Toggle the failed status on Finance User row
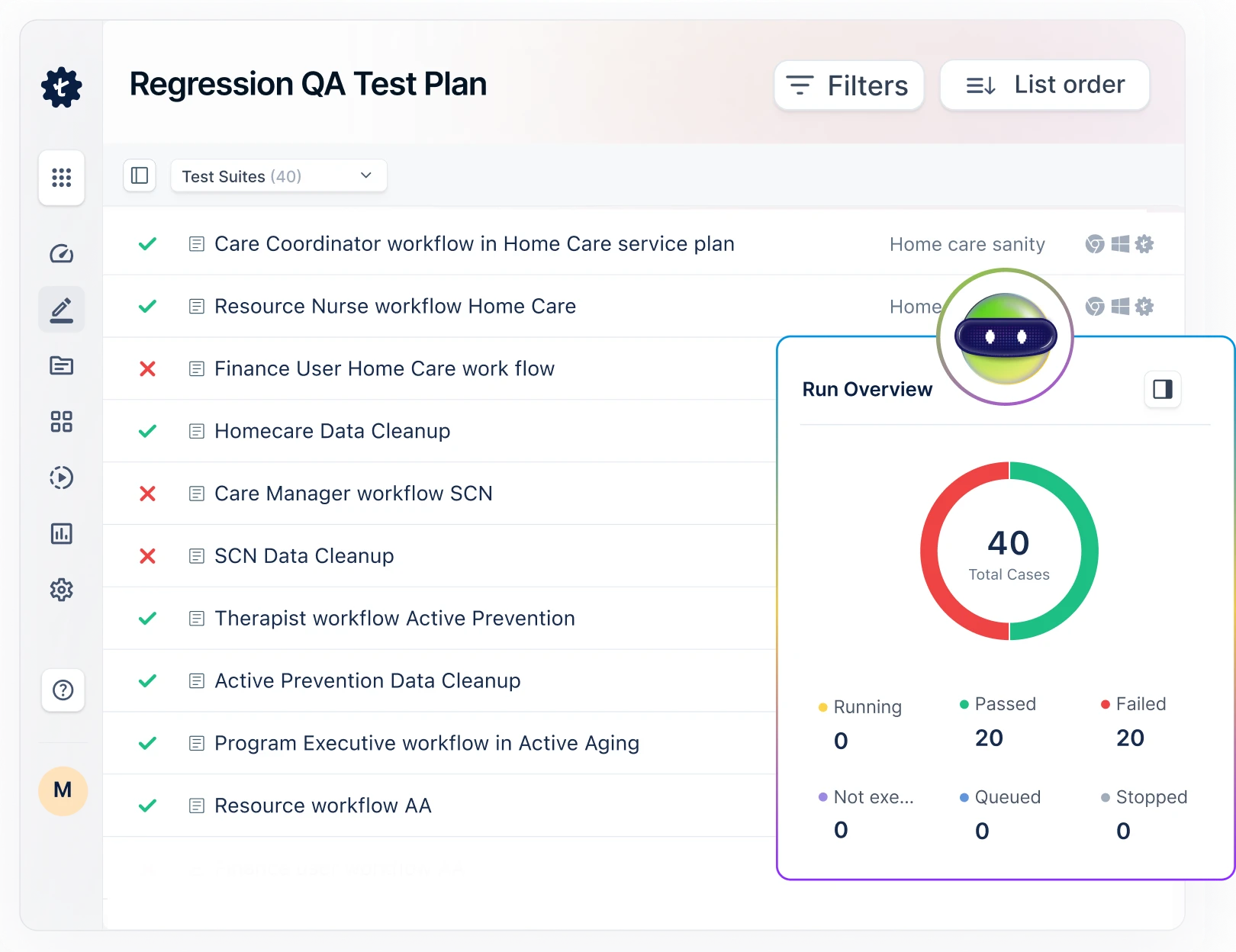 click(x=147, y=368)
